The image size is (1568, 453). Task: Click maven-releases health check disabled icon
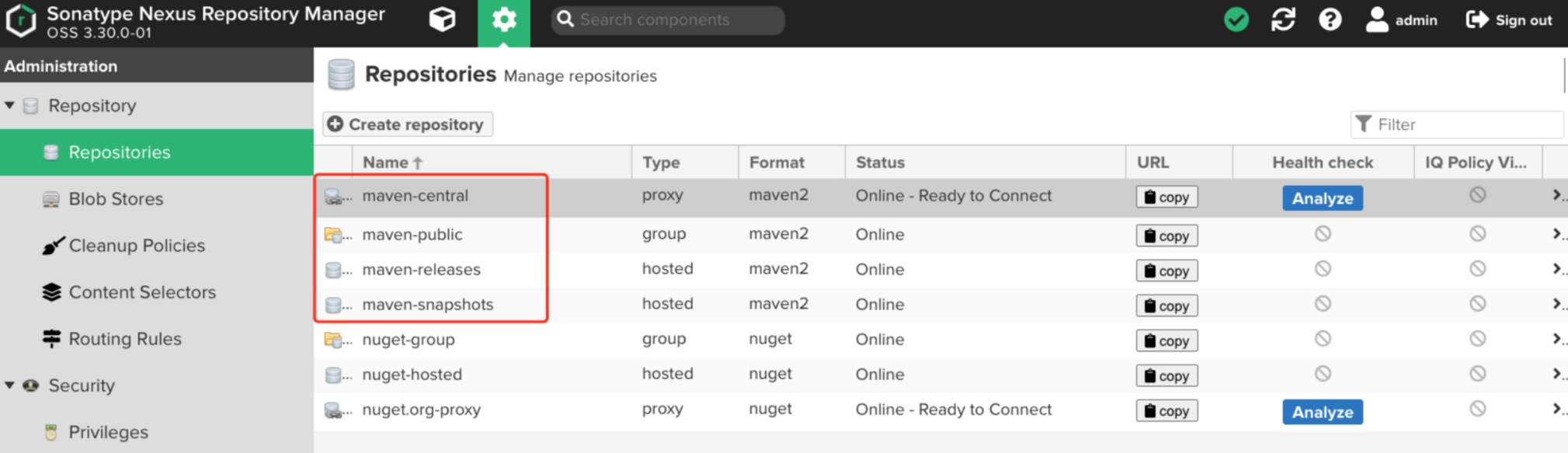tap(1323, 268)
